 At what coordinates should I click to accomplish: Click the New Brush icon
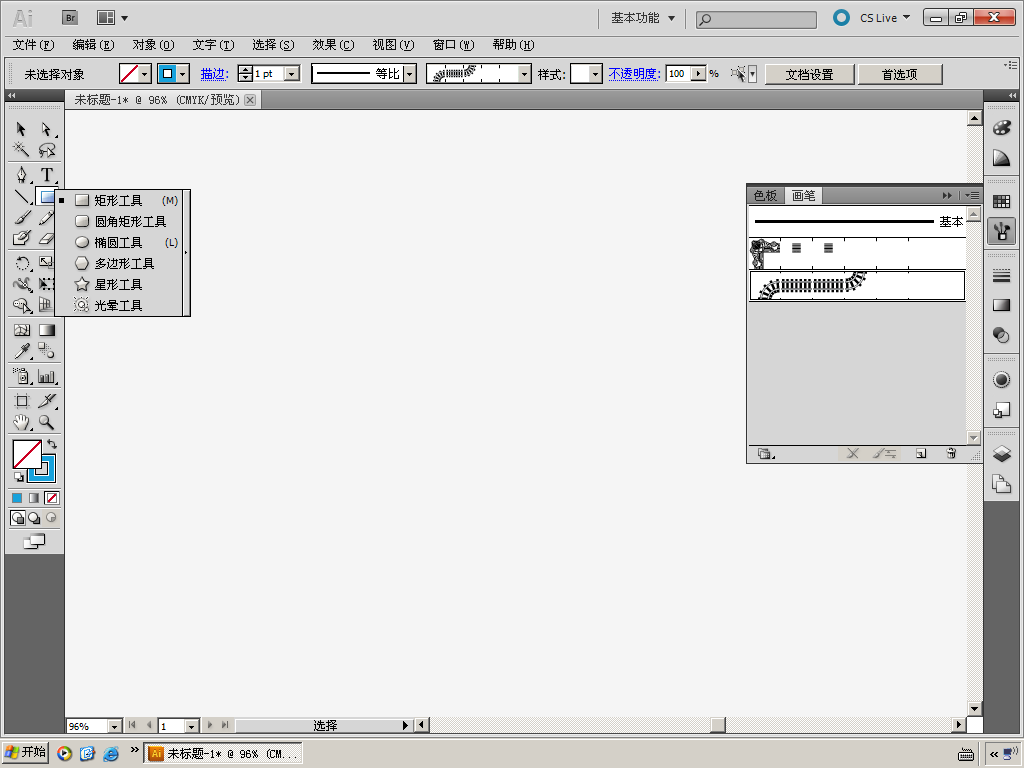[x=921, y=454]
